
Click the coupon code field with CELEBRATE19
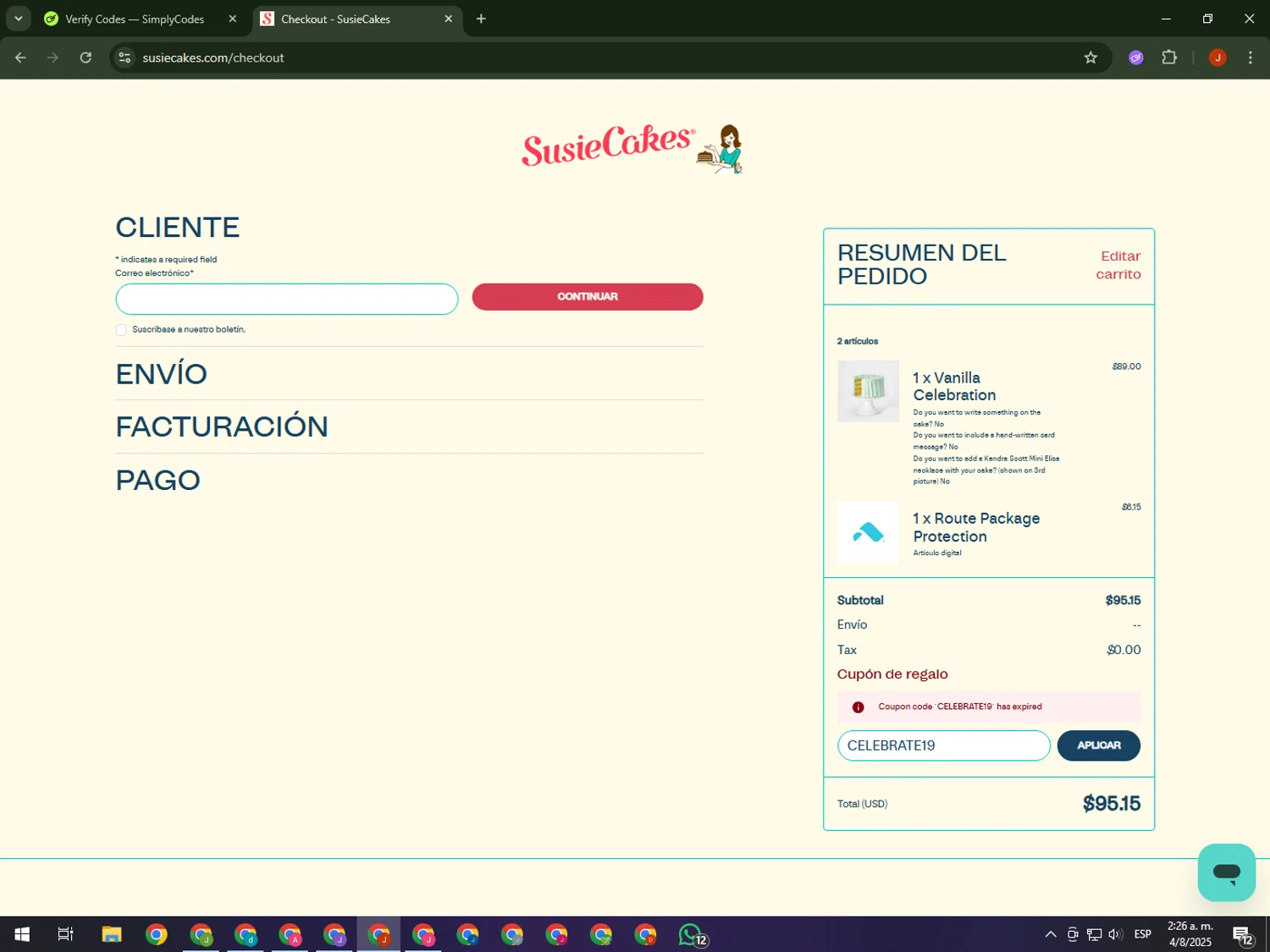click(x=943, y=746)
